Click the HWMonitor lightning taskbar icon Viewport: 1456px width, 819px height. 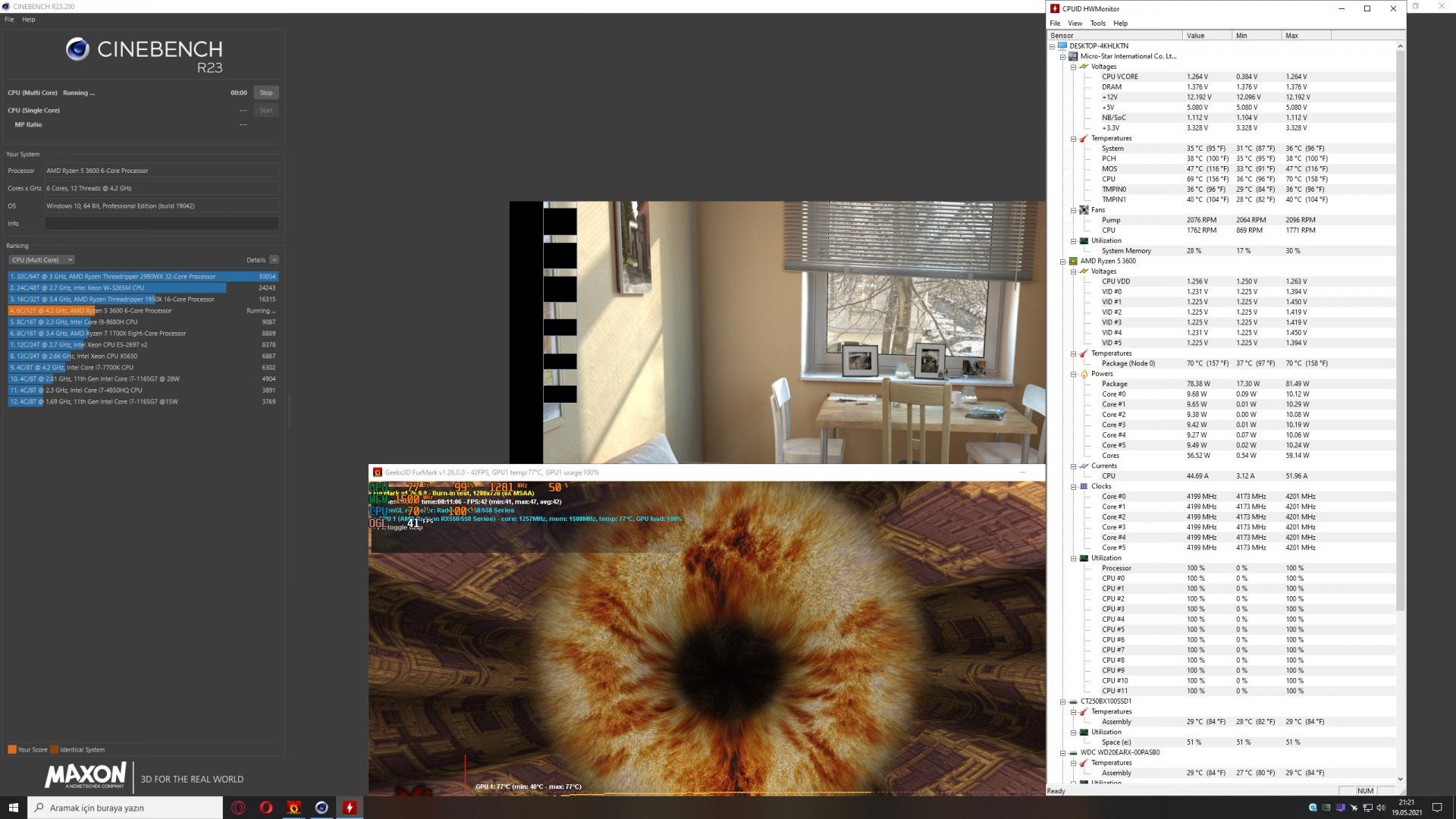349,808
